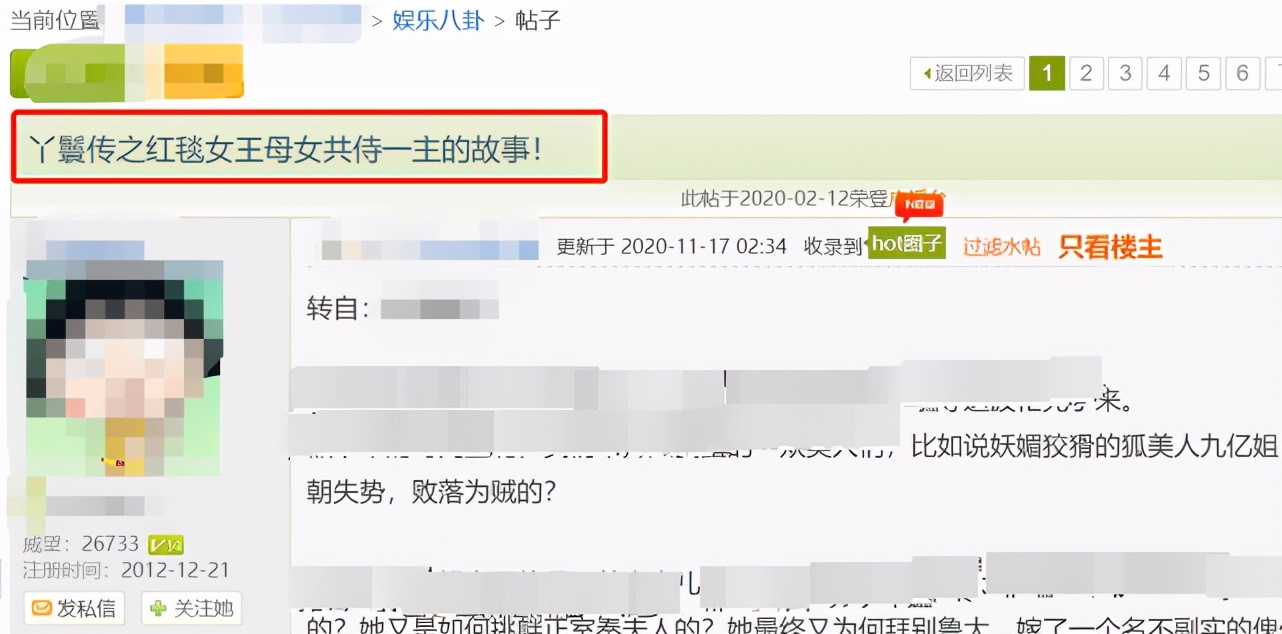The image size is (1282, 634).
Task: Click the orange button beside green button
Action: [203, 71]
